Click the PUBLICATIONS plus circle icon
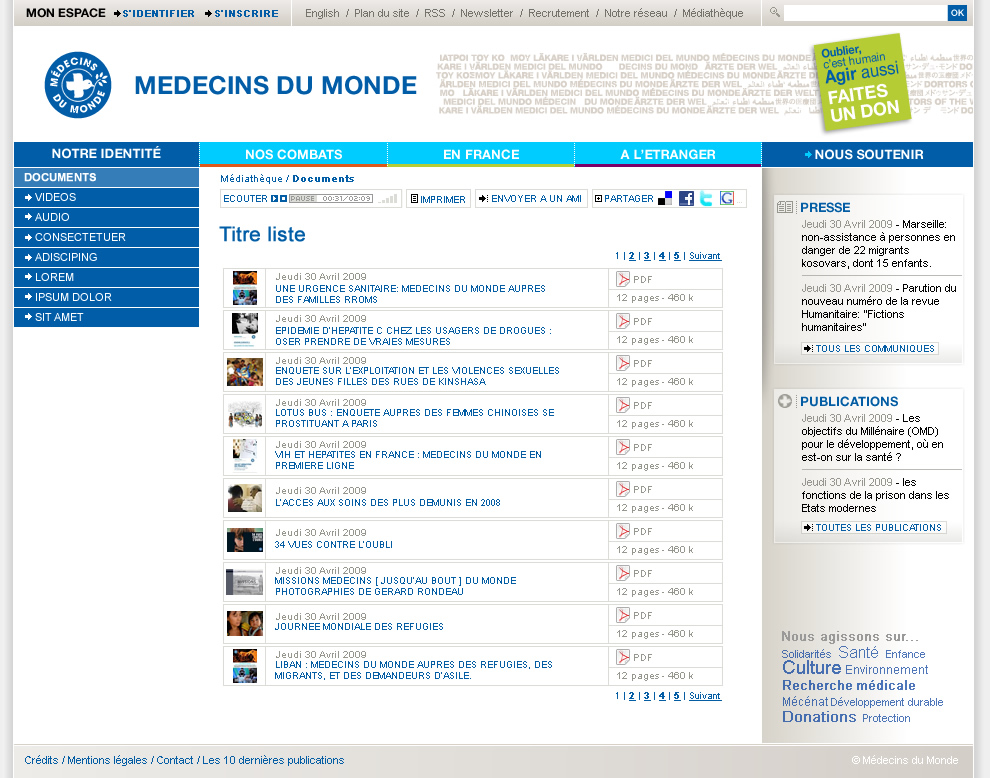 [785, 401]
